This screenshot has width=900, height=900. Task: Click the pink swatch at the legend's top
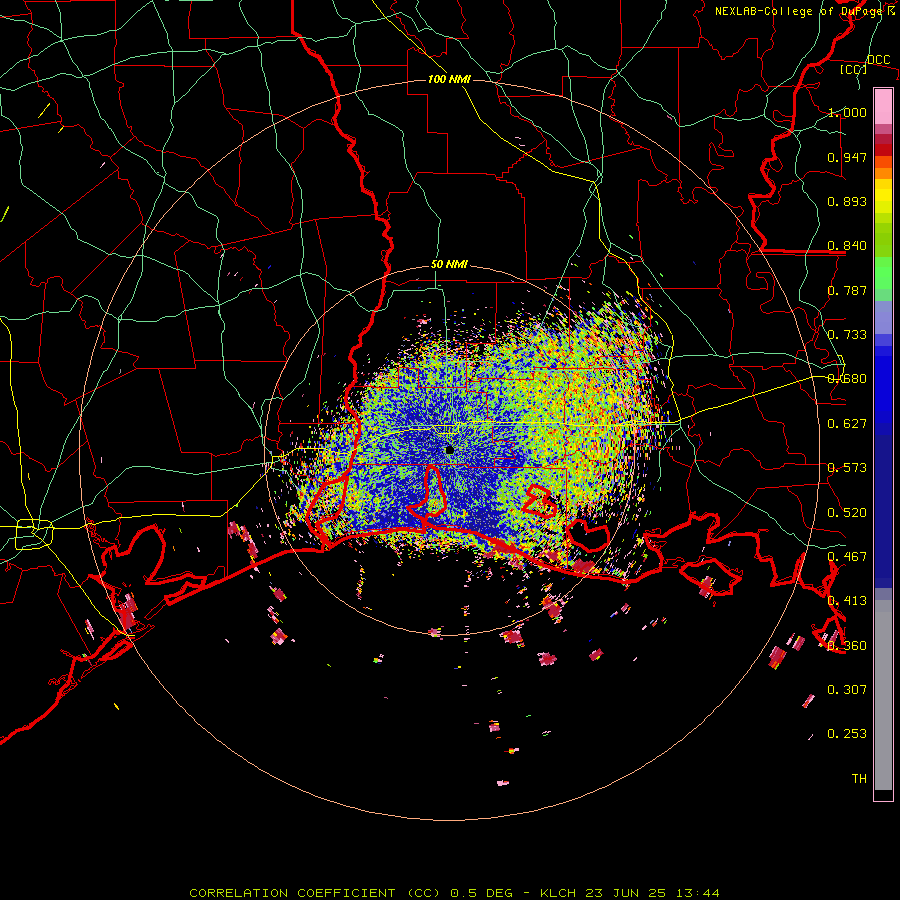point(883,106)
